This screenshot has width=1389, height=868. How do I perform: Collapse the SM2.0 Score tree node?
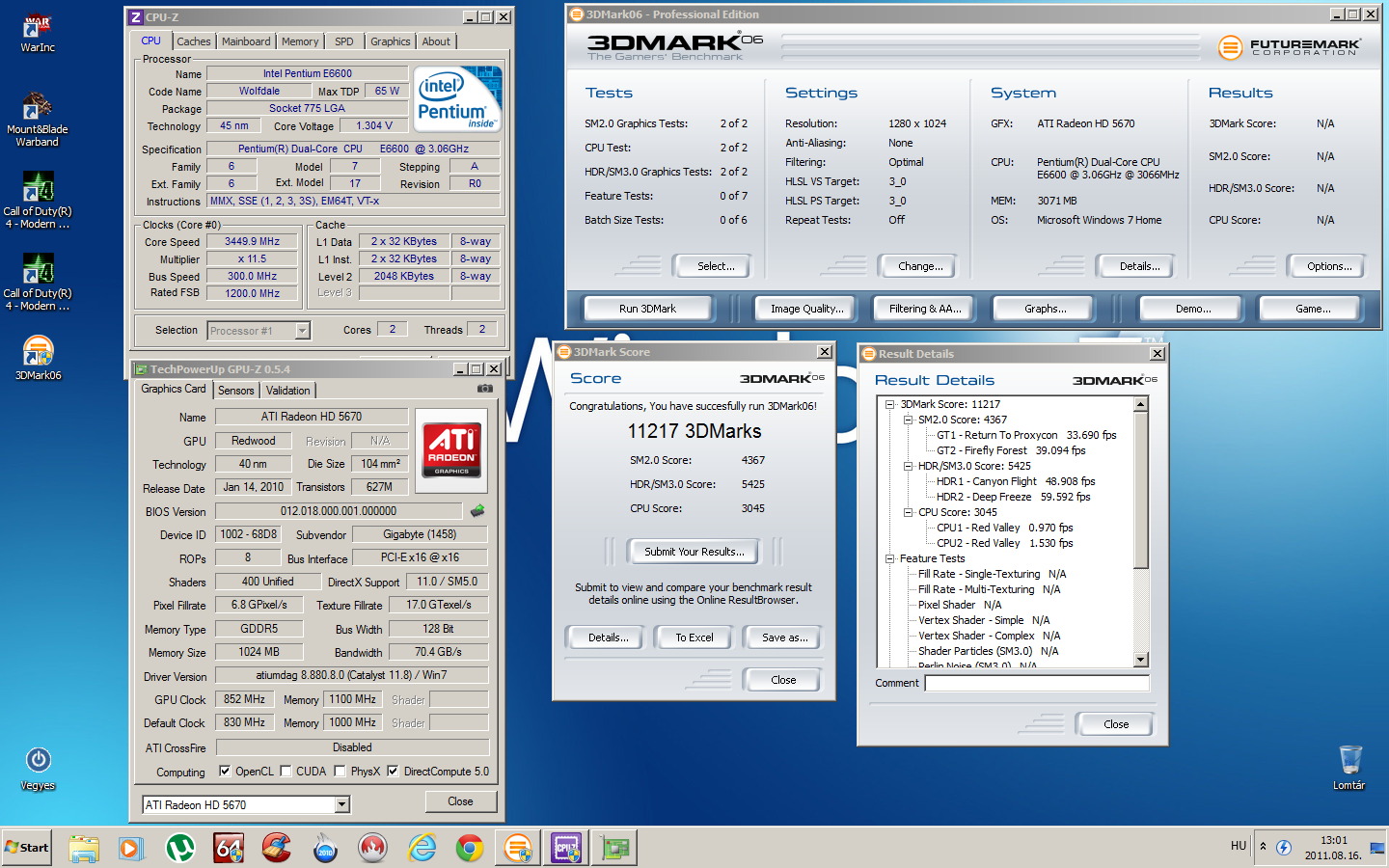click(908, 420)
